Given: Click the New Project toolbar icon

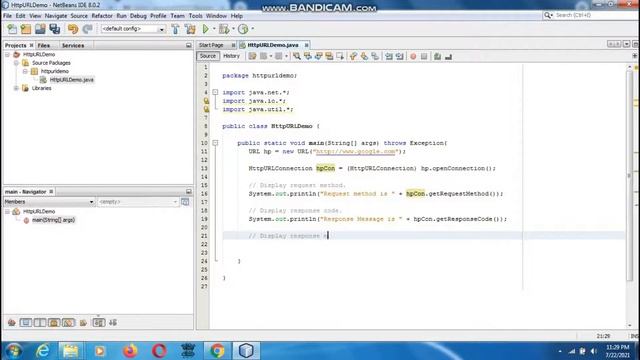Looking at the screenshot, I should pos(26,29).
